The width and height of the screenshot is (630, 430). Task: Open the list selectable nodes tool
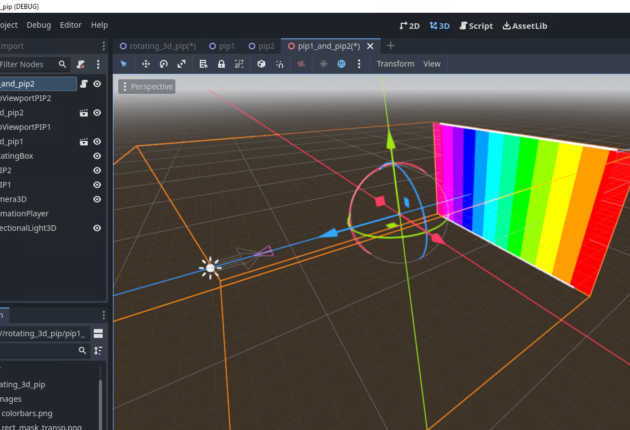pos(203,64)
